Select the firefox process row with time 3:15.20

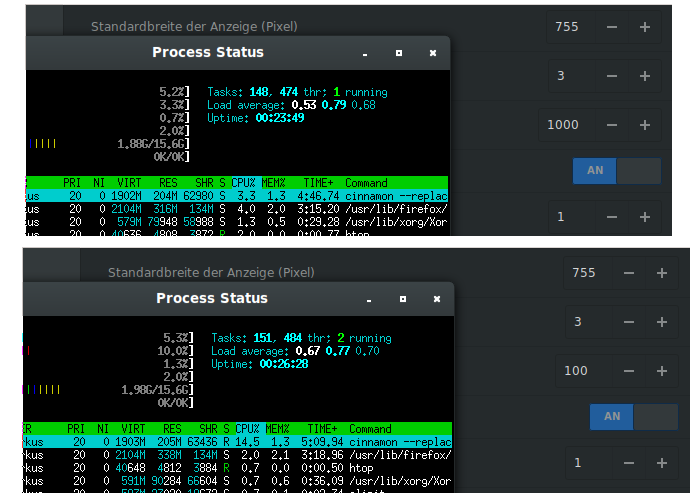click(237, 209)
